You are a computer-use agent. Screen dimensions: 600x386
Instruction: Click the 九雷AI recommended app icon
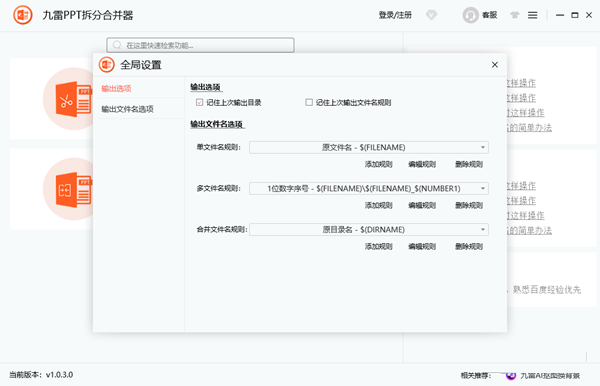(511, 376)
